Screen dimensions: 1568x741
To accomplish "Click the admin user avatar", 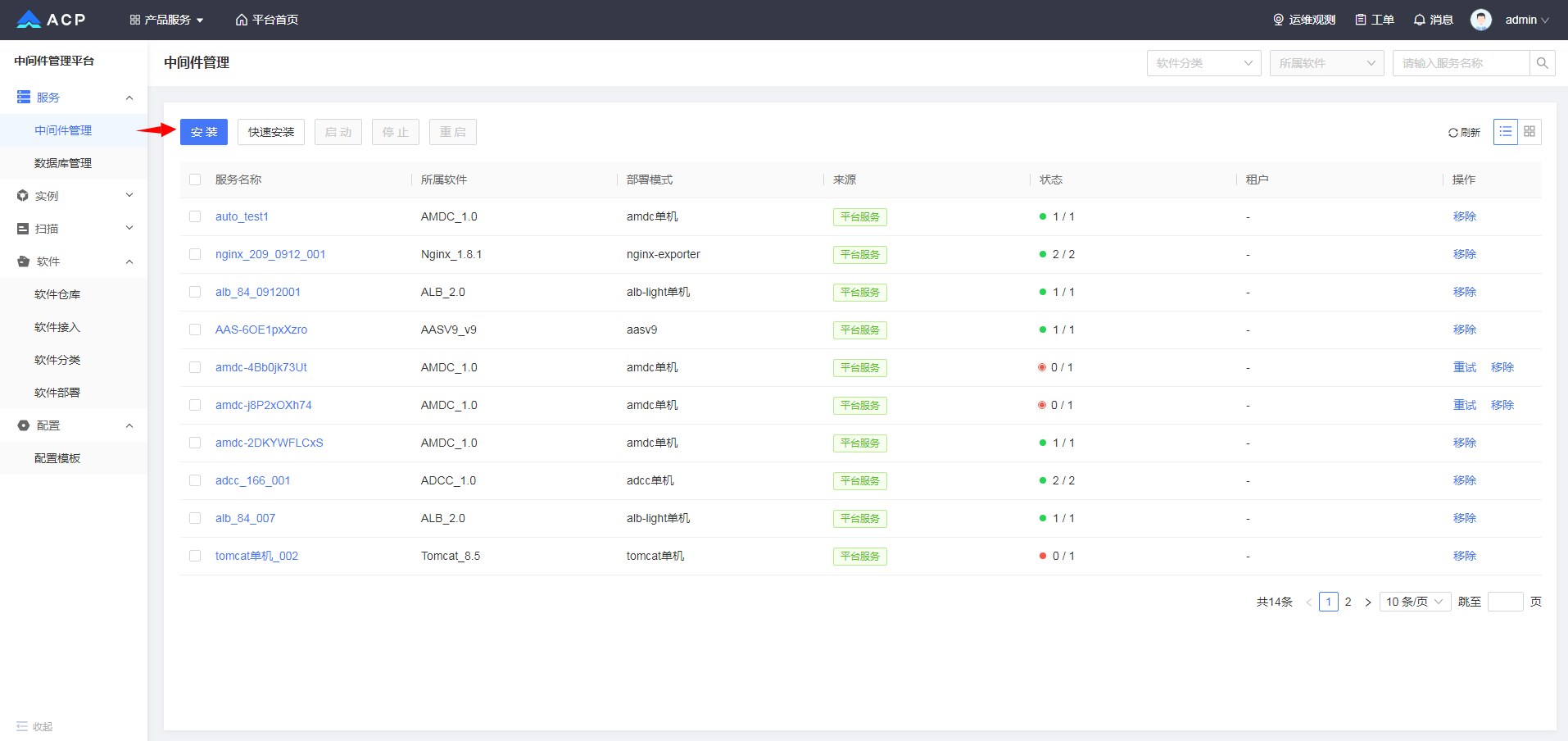I will click(1481, 20).
